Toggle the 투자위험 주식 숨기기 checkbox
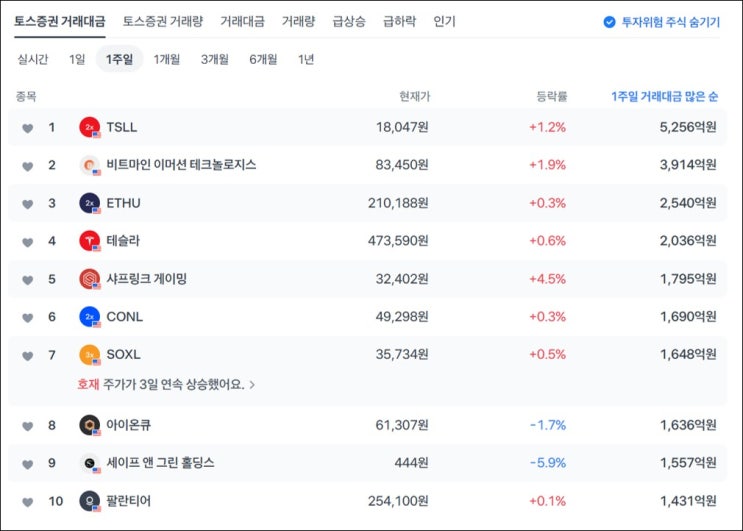The image size is (743, 531). [609, 22]
